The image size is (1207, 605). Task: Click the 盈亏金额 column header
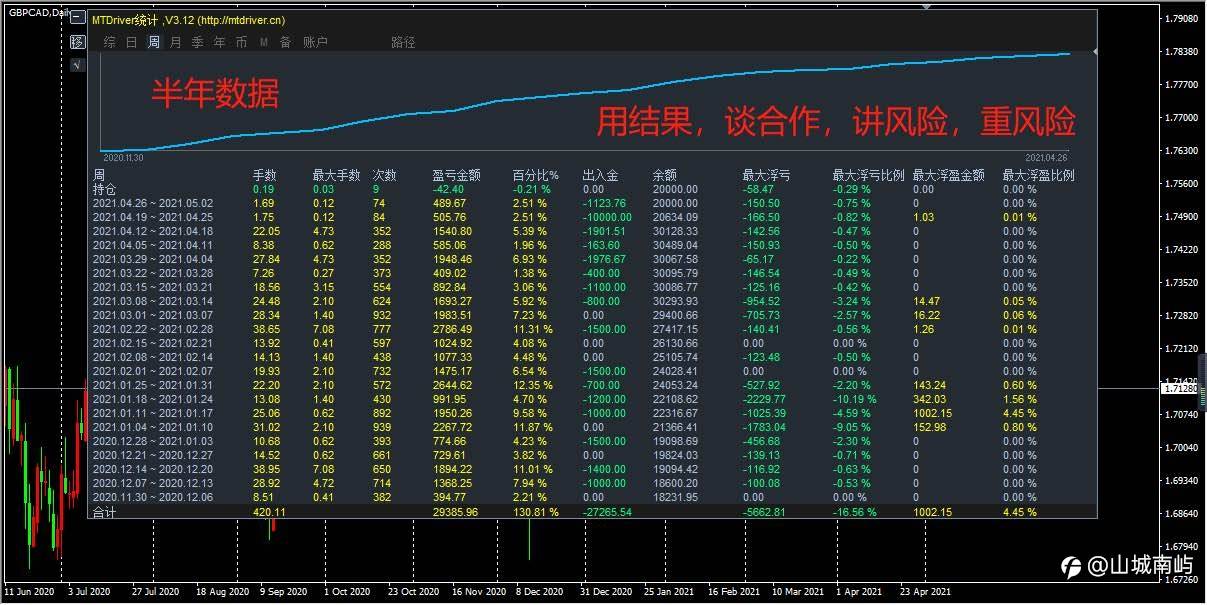[x=456, y=175]
